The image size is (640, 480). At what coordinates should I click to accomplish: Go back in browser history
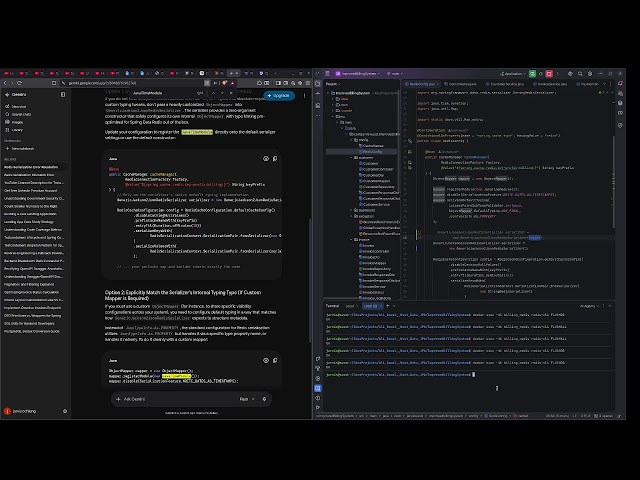5,83
